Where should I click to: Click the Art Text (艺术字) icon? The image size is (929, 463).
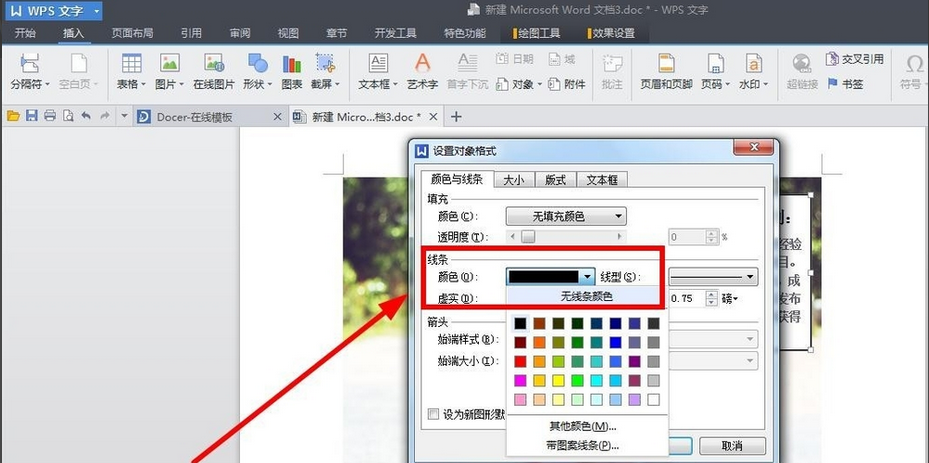[422, 70]
